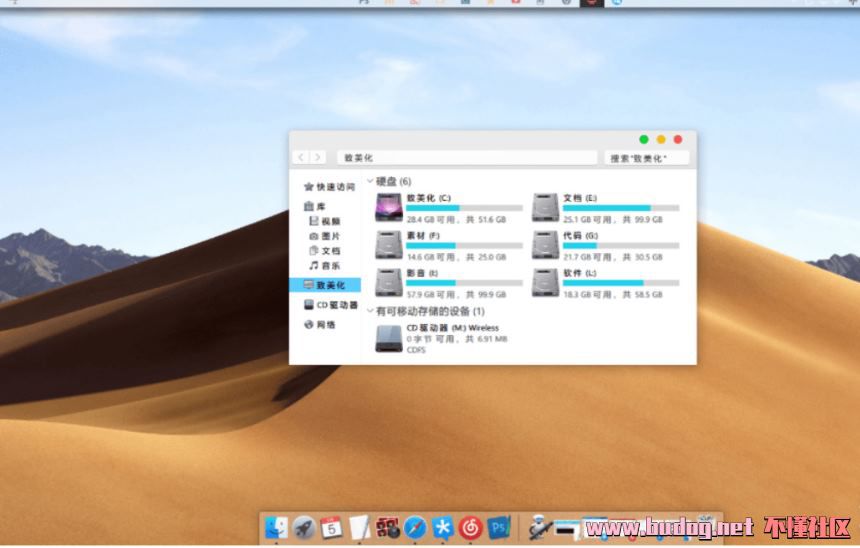Open Launchpad rocket icon in dock
860x548 pixels.
(x=304, y=527)
